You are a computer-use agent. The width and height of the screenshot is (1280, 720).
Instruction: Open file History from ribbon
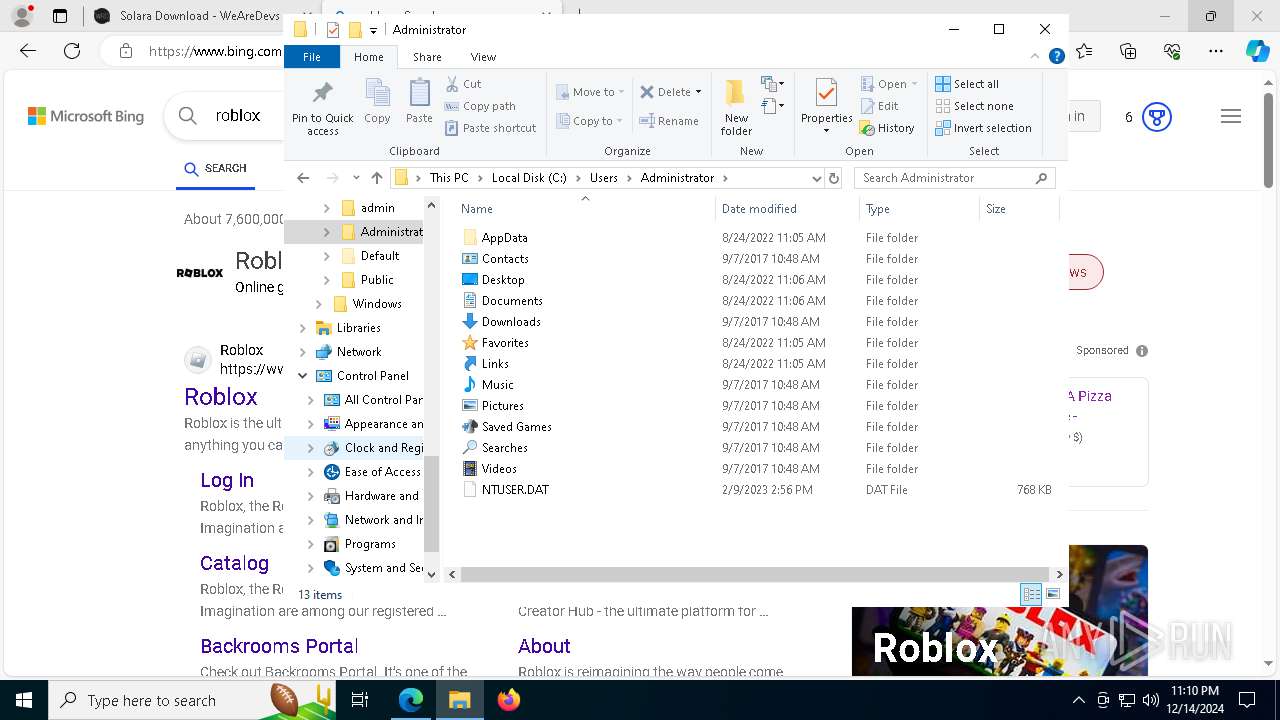(x=887, y=128)
